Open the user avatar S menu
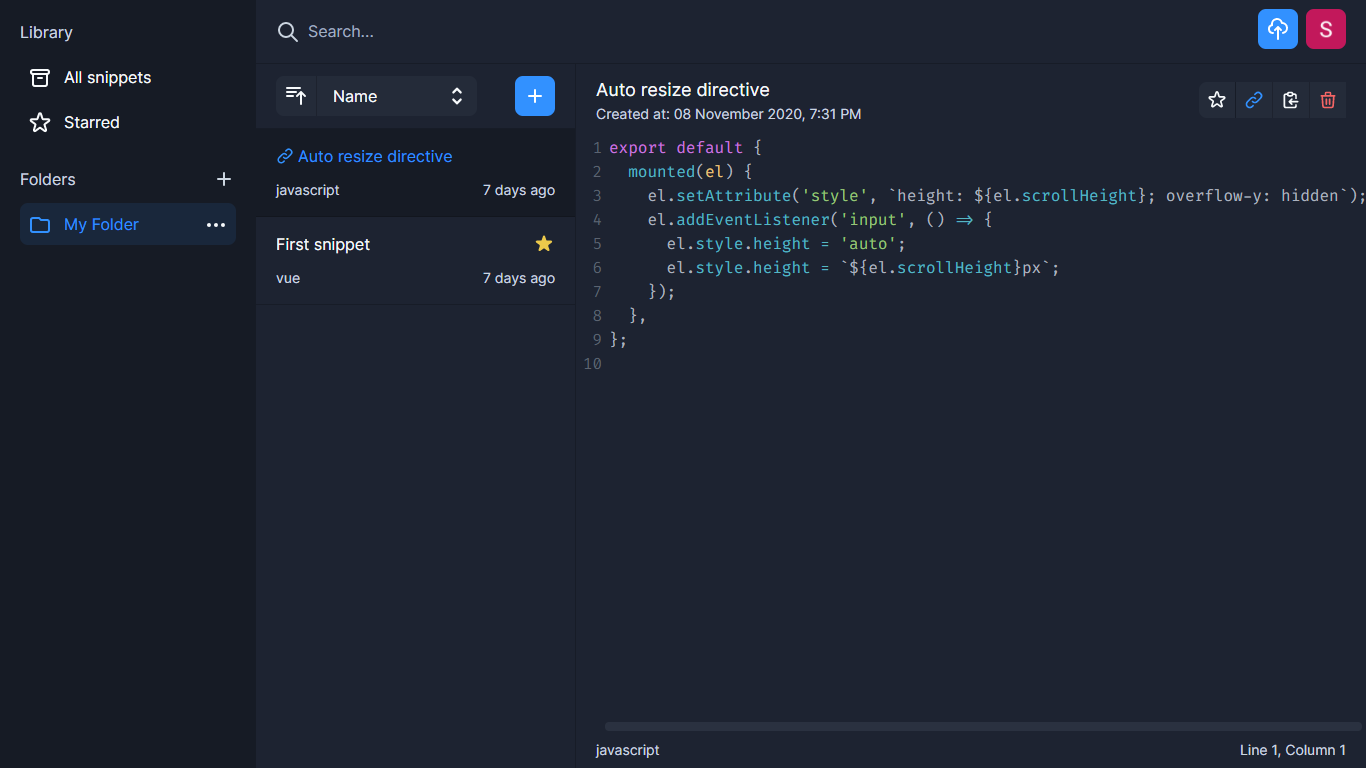 (1326, 29)
